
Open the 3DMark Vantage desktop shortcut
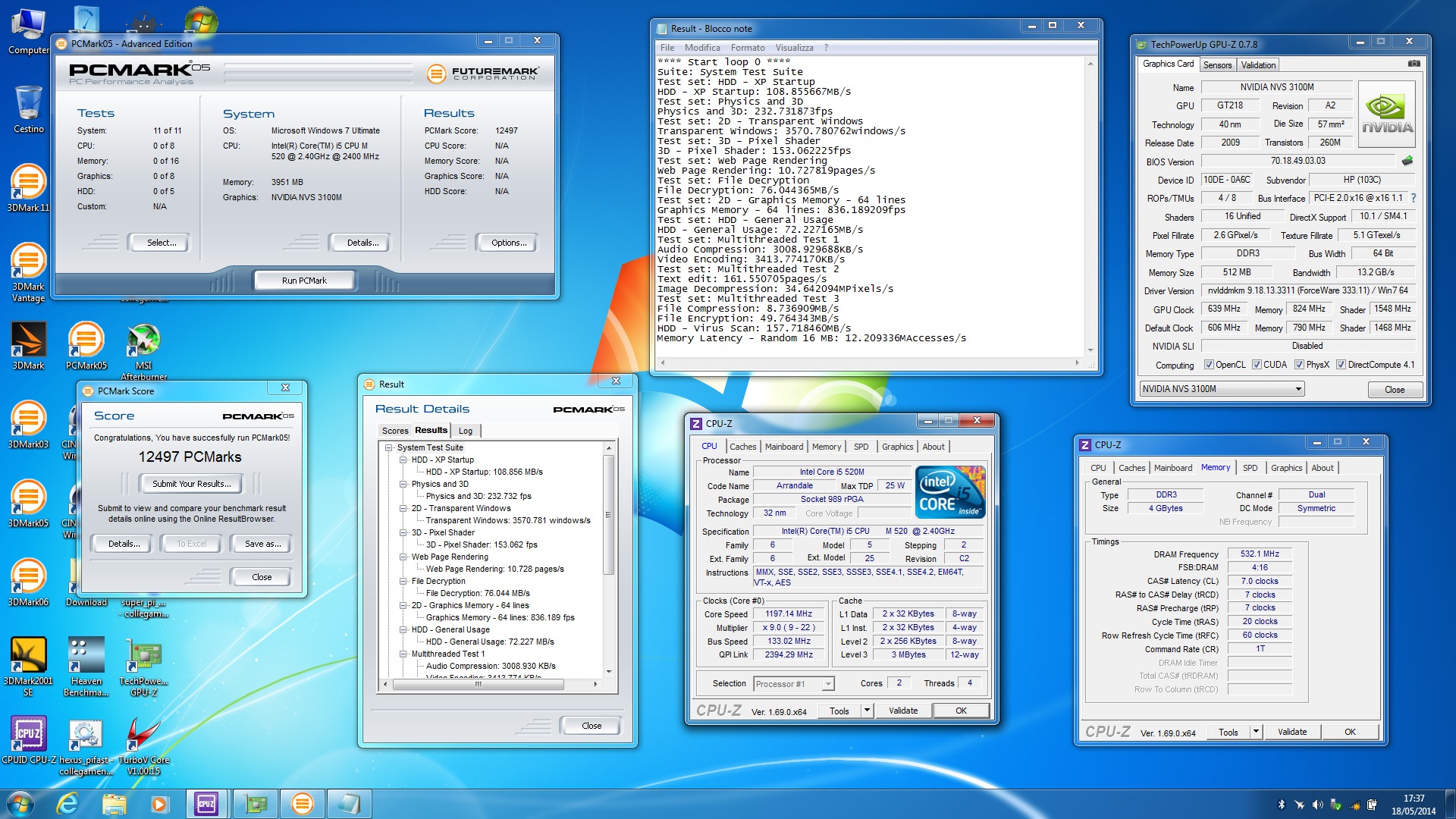[28, 273]
